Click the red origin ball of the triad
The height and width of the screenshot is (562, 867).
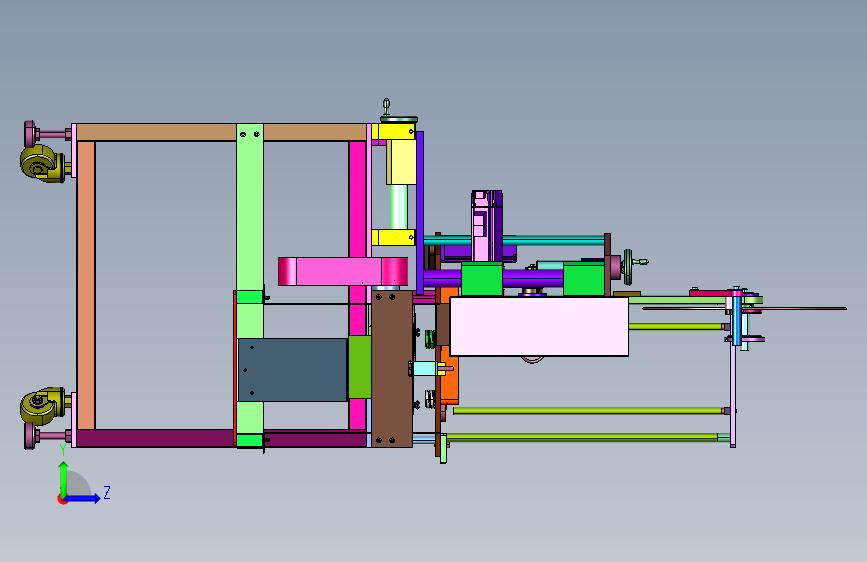click(61, 499)
